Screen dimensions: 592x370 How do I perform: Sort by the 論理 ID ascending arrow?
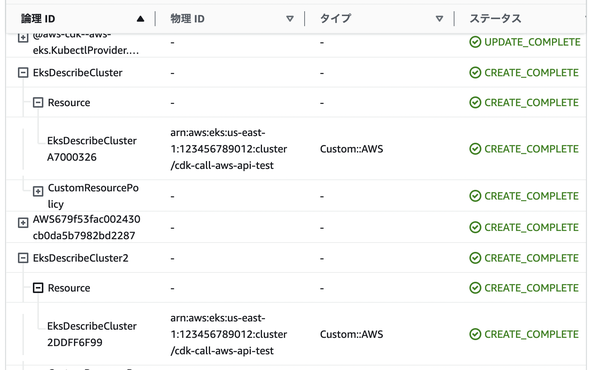click(140, 18)
